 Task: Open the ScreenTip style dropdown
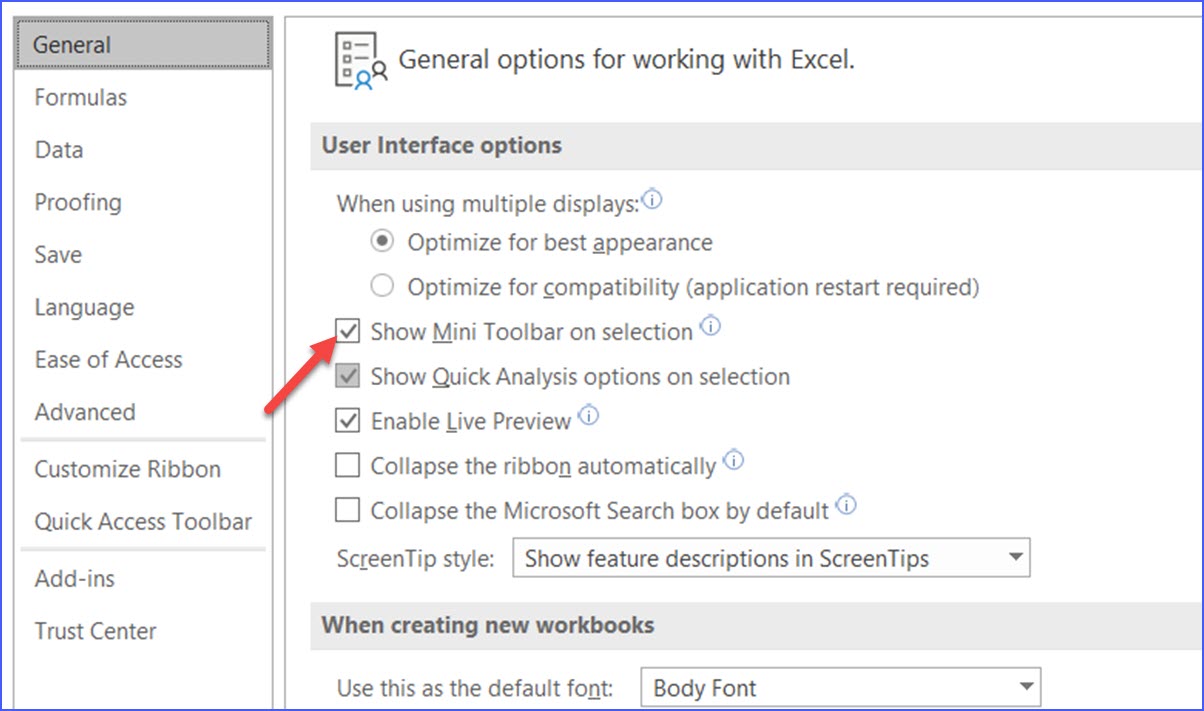pos(1016,557)
